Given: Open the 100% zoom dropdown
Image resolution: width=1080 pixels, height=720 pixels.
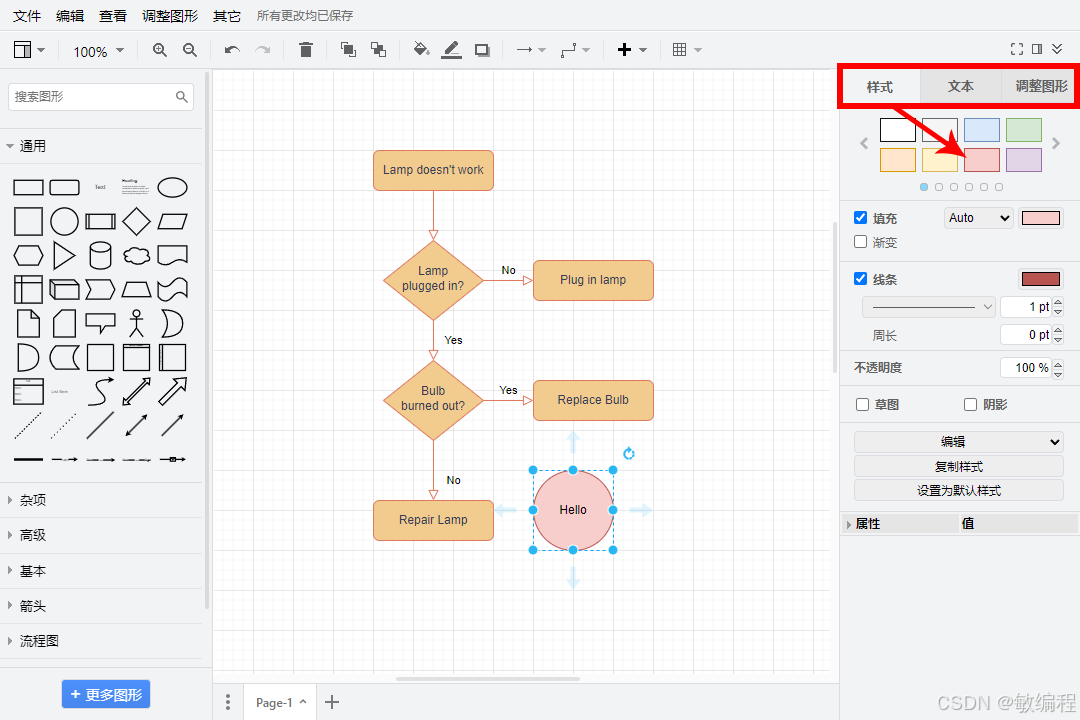Looking at the screenshot, I should click(x=98, y=51).
